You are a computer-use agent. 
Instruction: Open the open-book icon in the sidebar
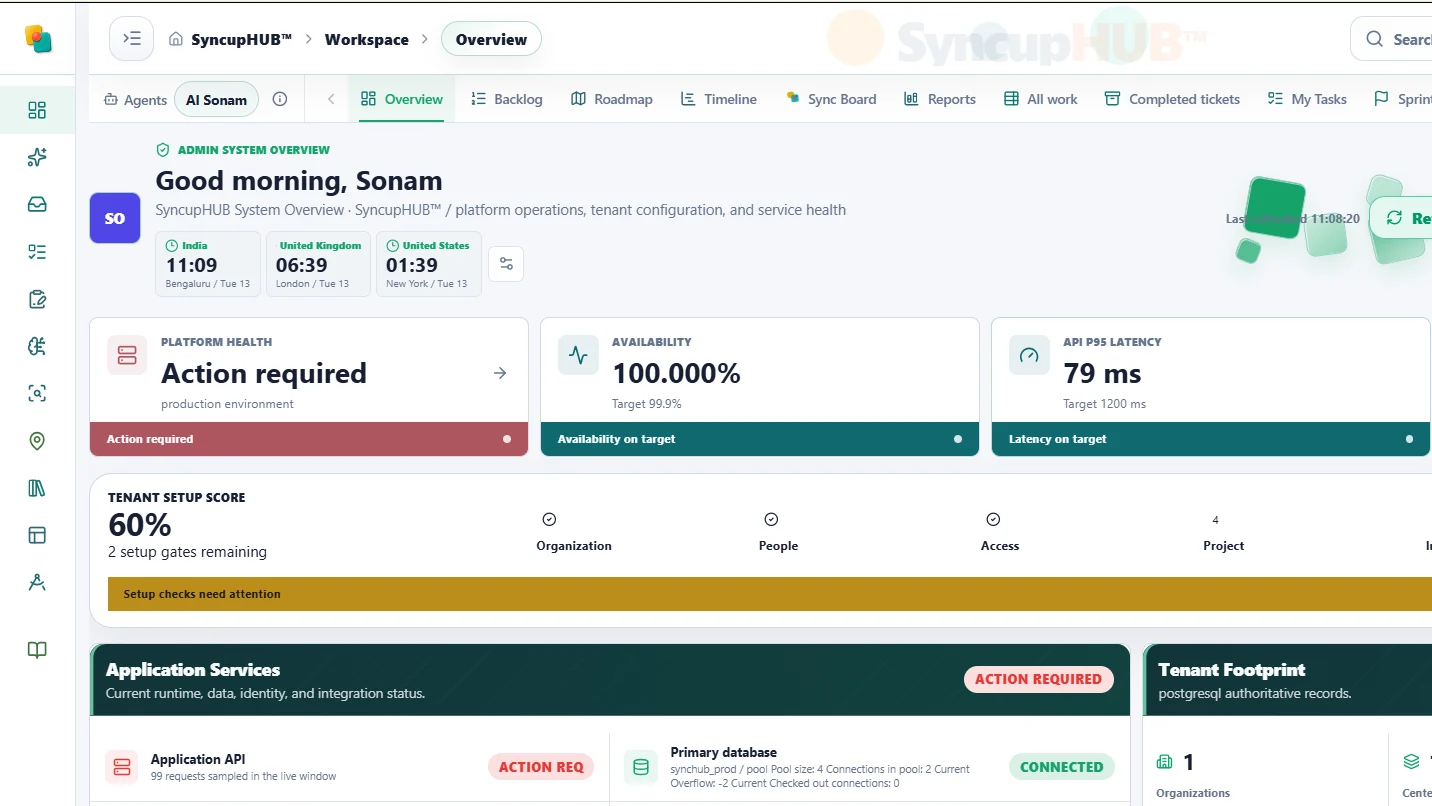(37, 650)
